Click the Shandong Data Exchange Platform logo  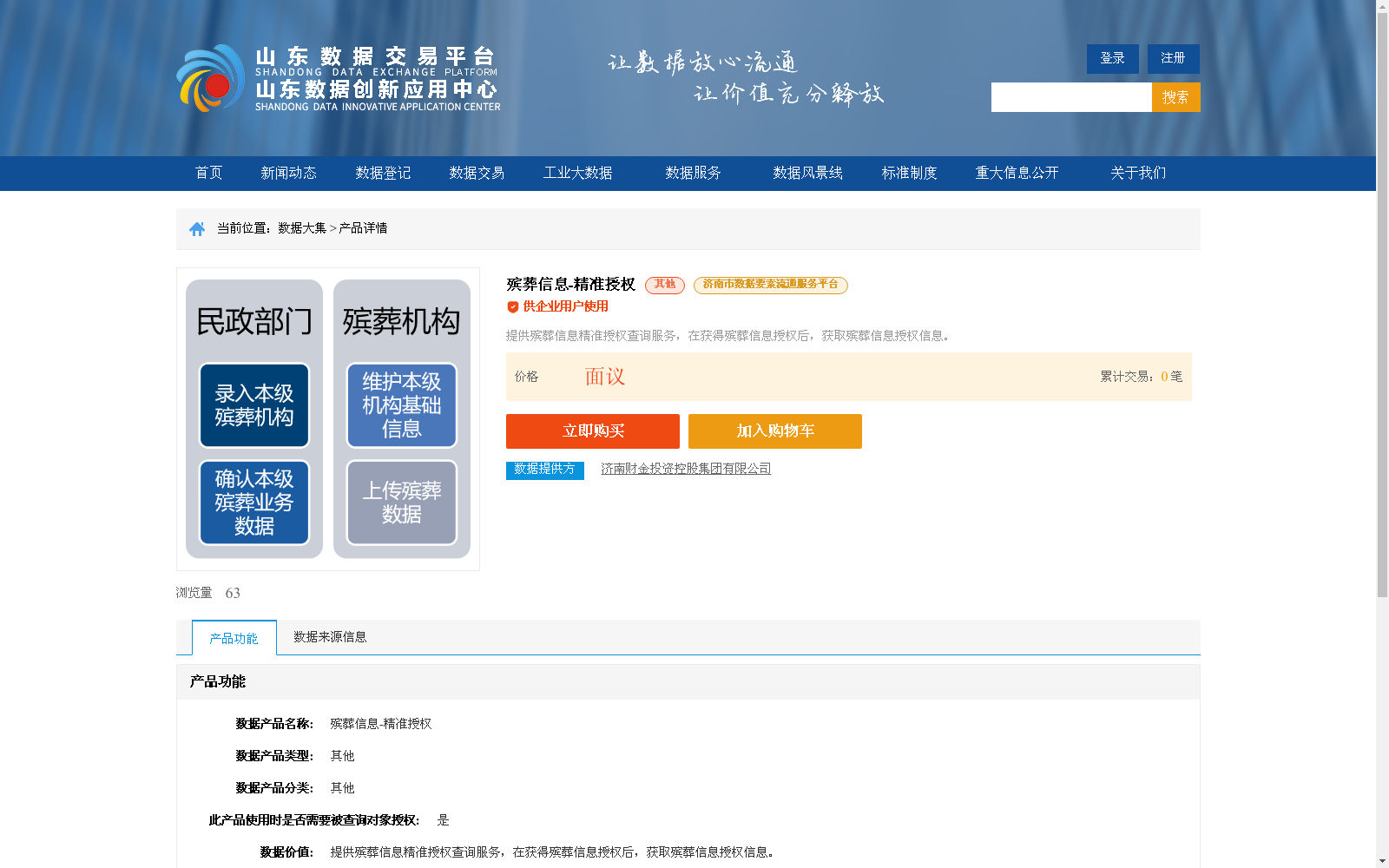(x=339, y=78)
